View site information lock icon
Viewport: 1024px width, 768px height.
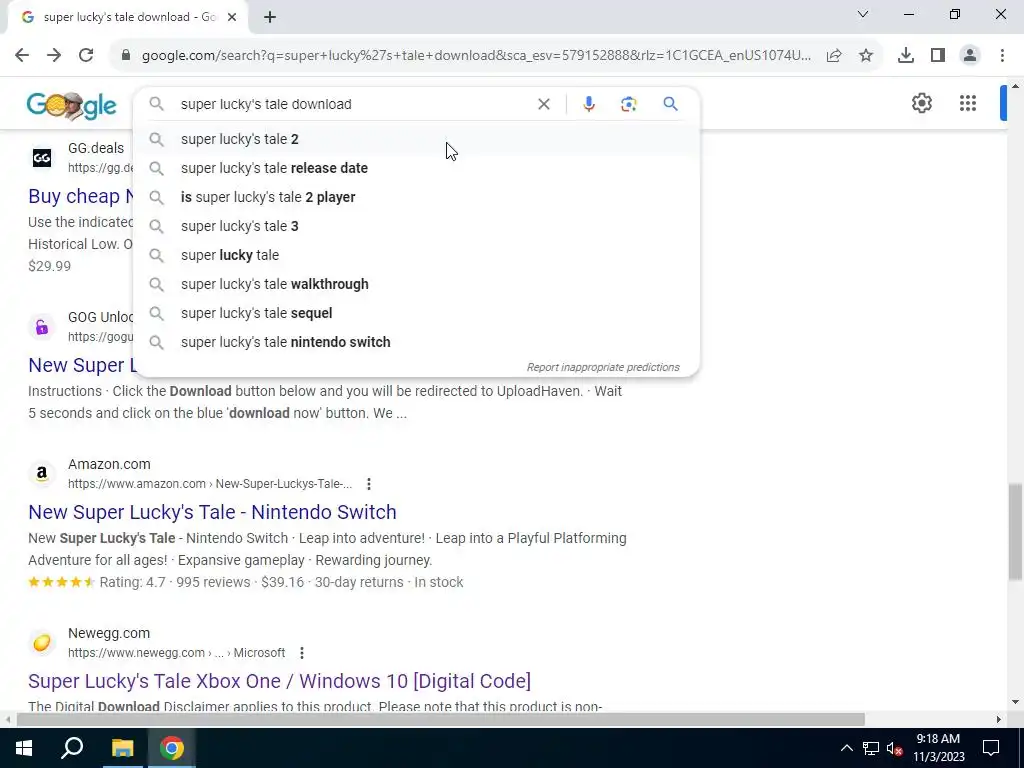[126, 56]
